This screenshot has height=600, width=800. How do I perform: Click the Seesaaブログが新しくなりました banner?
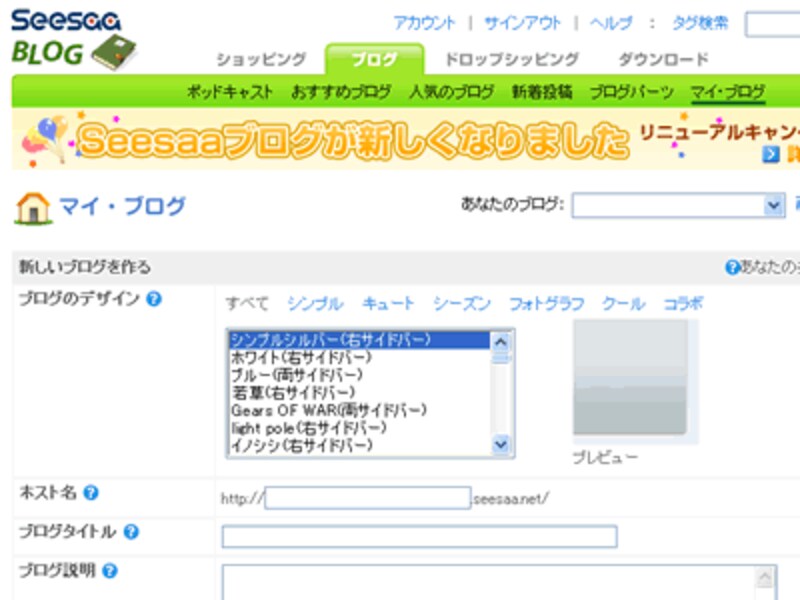tap(406, 139)
